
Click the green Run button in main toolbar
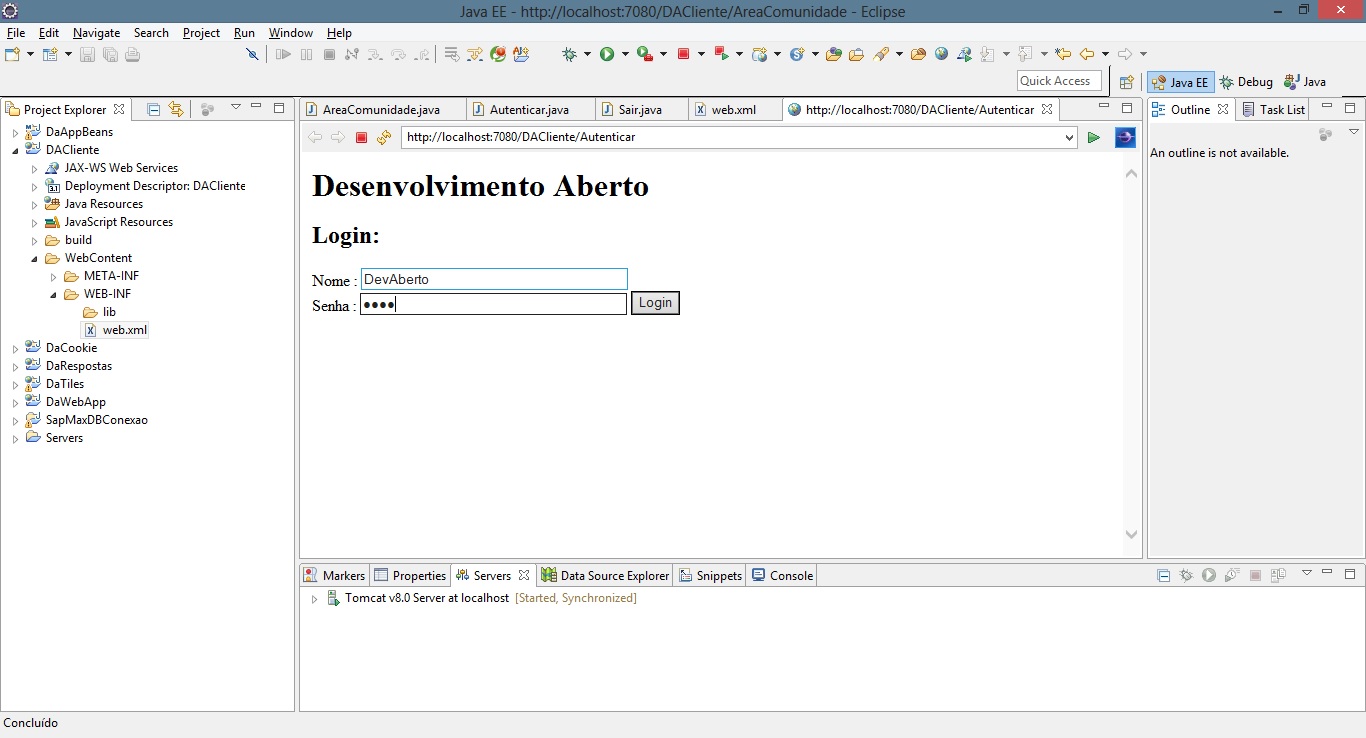click(x=606, y=54)
